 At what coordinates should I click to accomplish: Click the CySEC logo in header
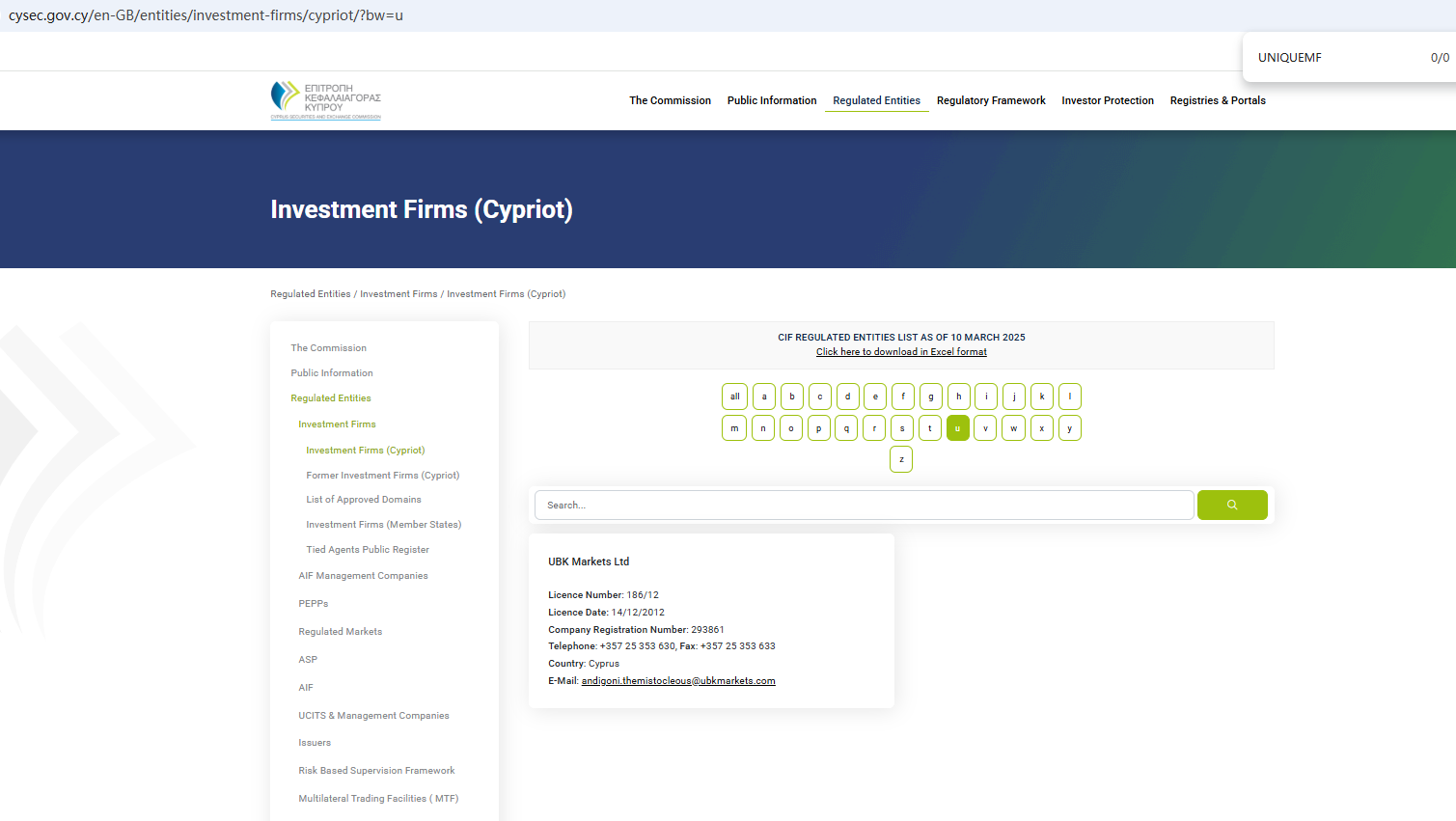326,100
